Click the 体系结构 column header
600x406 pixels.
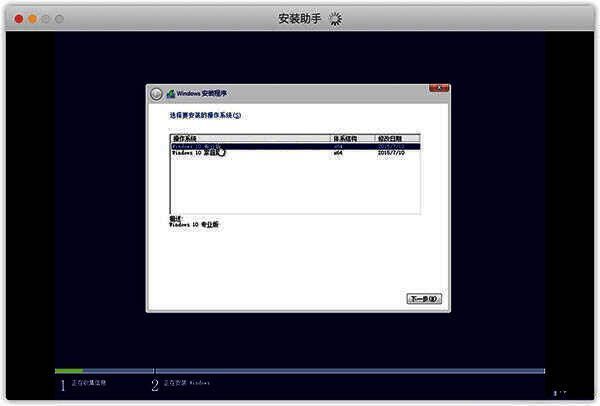point(353,139)
